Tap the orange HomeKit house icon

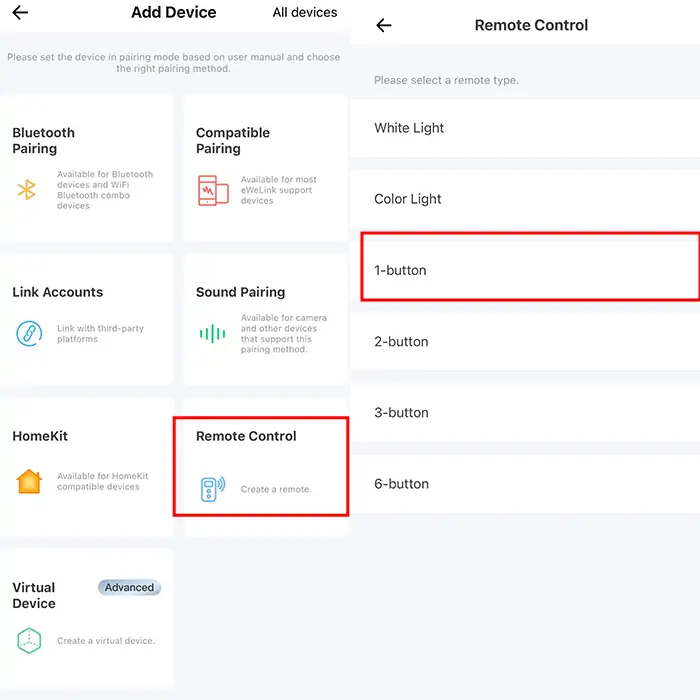point(29,481)
